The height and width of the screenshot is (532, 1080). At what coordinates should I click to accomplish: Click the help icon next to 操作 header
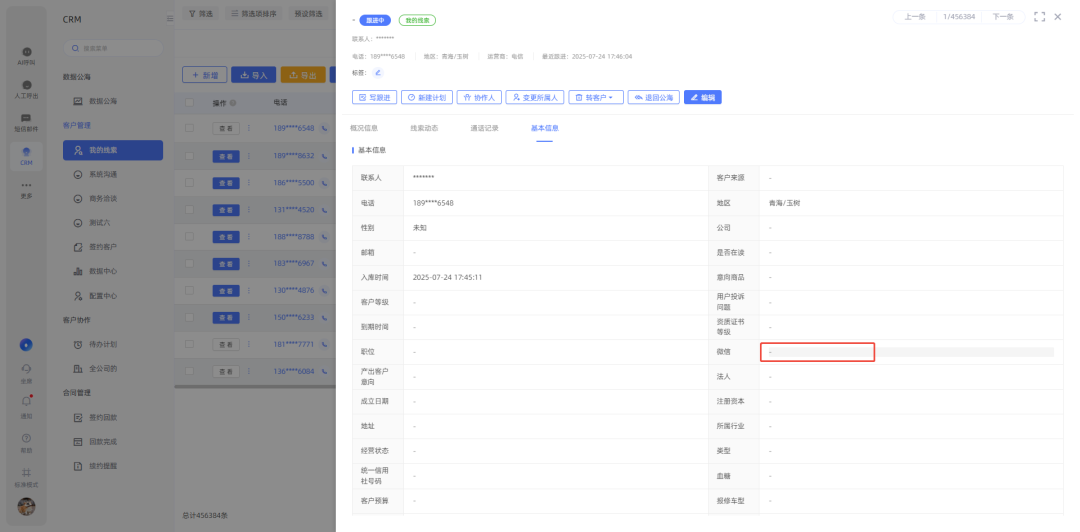pyautogui.click(x=233, y=103)
